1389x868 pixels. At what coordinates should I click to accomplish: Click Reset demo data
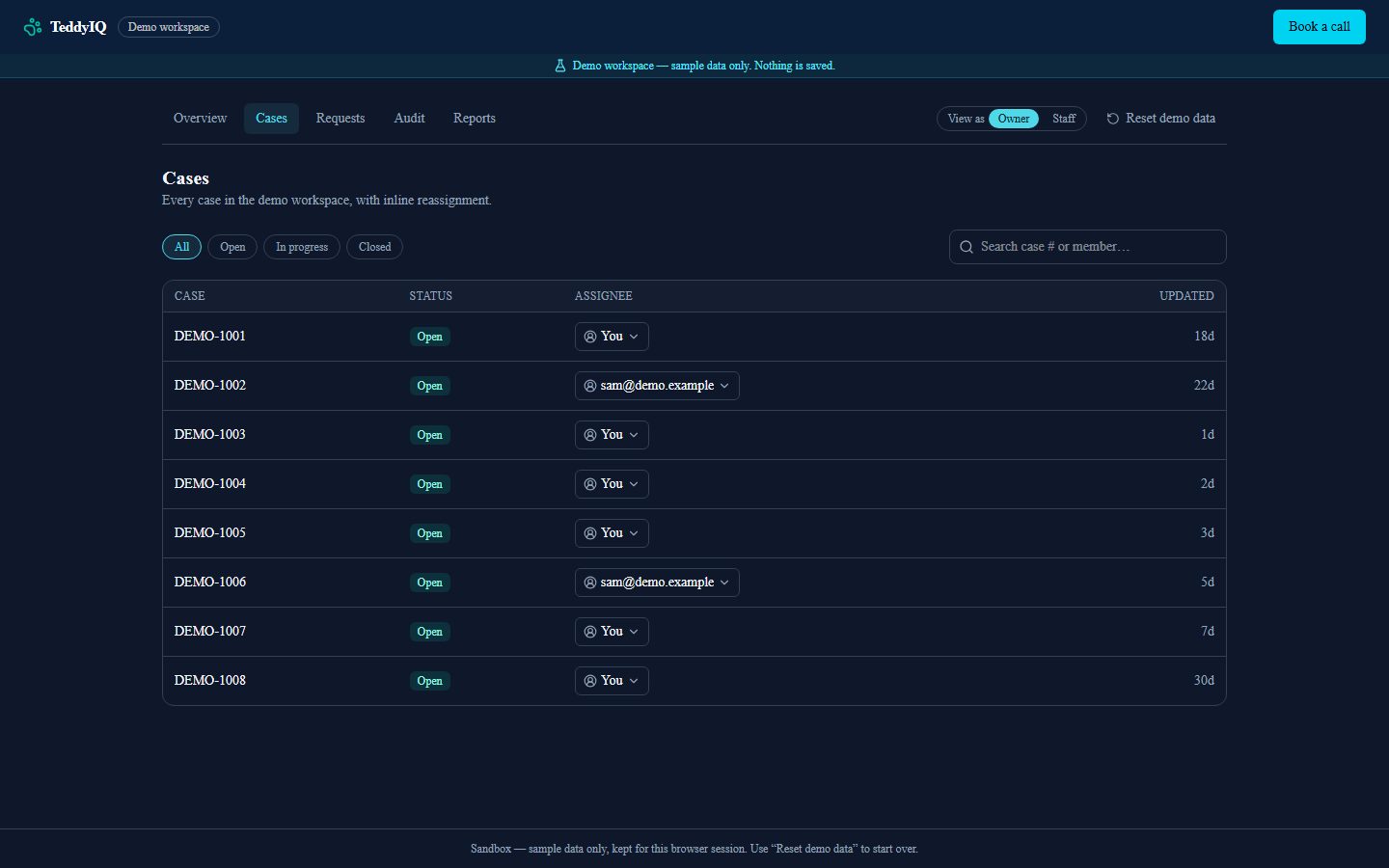click(1160, 119)
